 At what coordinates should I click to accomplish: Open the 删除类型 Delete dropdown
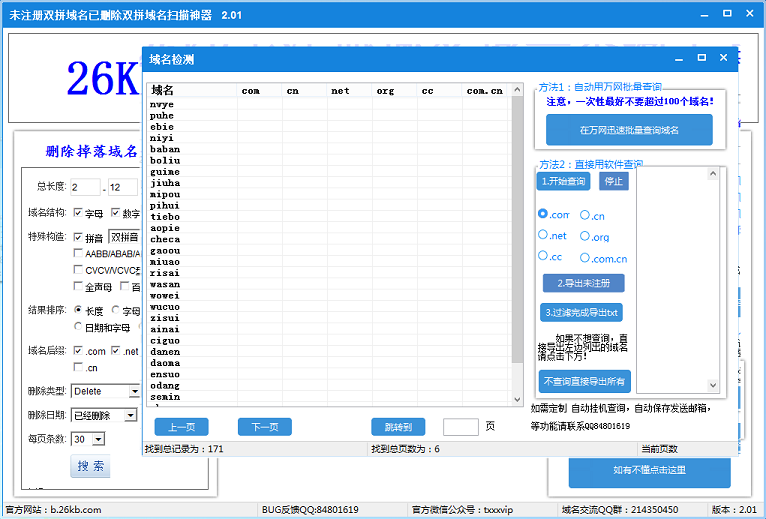pos(134,391)
